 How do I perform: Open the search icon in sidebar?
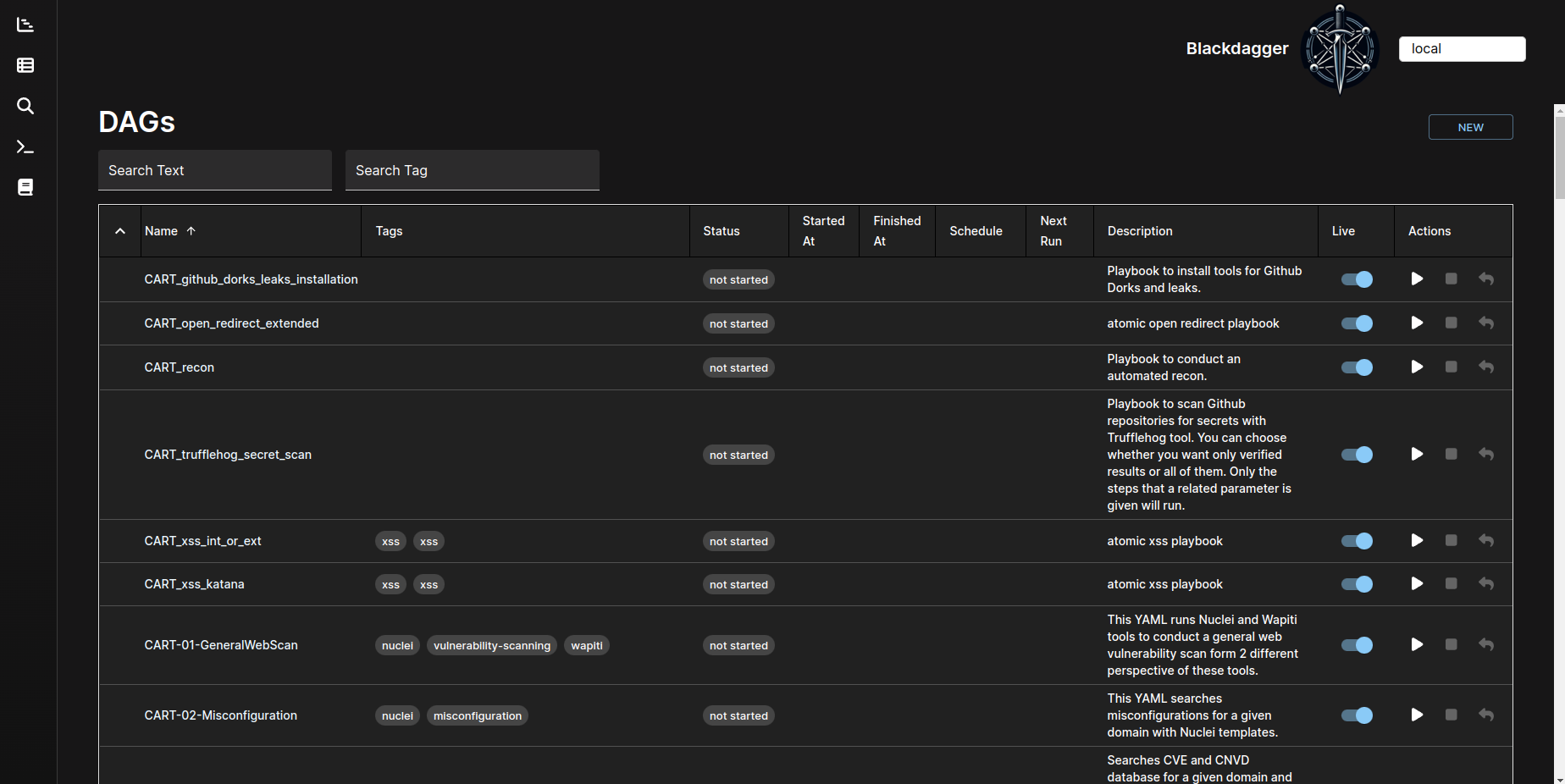pyautogui.click(x=25, y=106)
